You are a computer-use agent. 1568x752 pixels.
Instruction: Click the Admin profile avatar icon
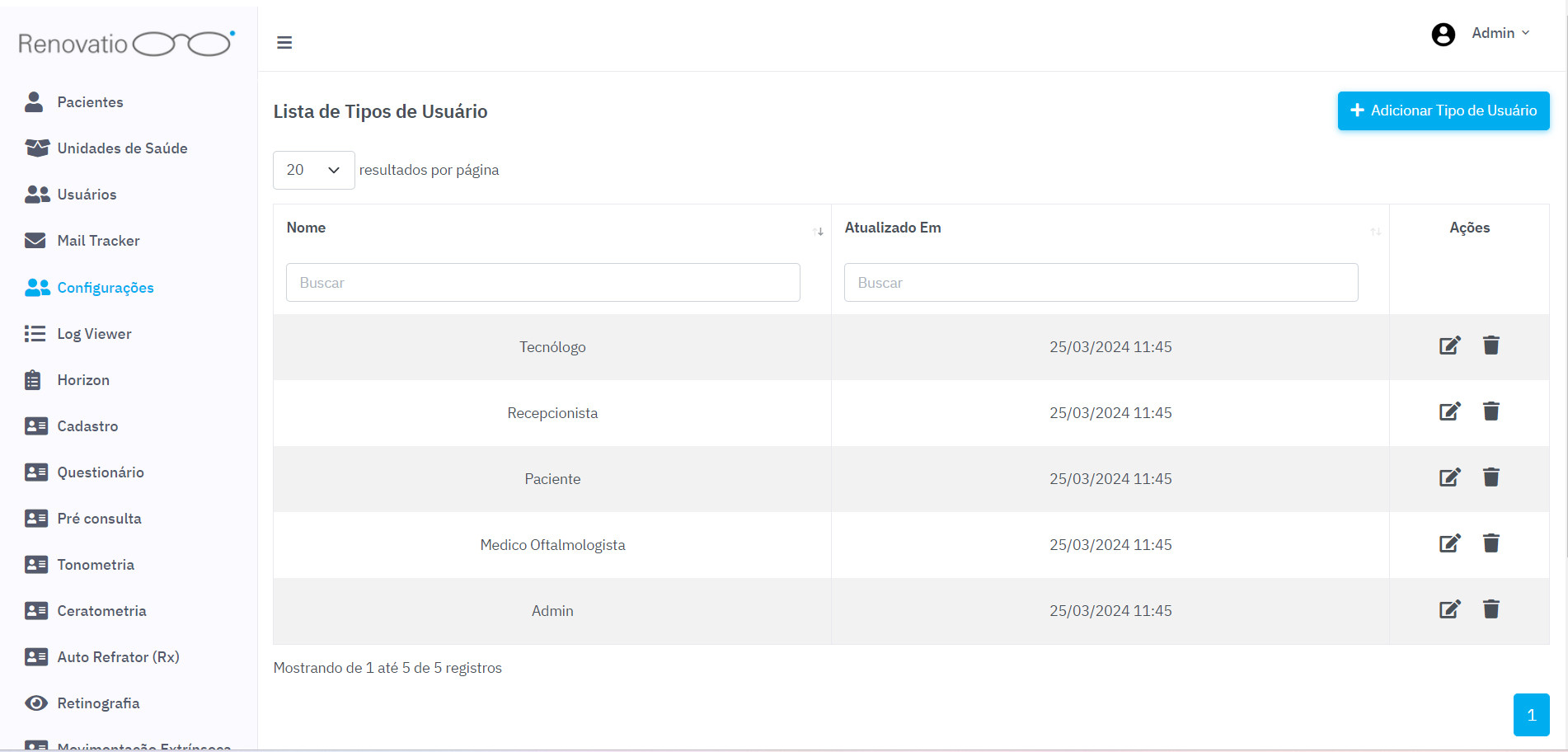coord(1443,34)
